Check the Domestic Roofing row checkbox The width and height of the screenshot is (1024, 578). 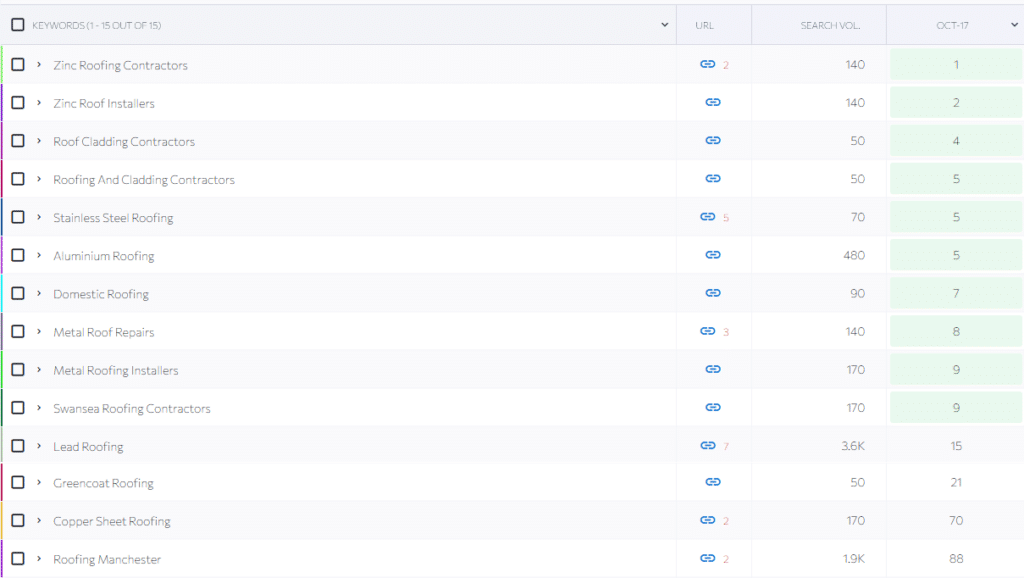click(18, 293)
